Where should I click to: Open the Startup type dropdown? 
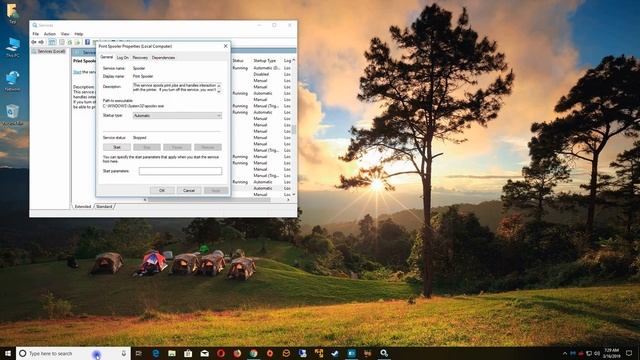click(178, 116)
